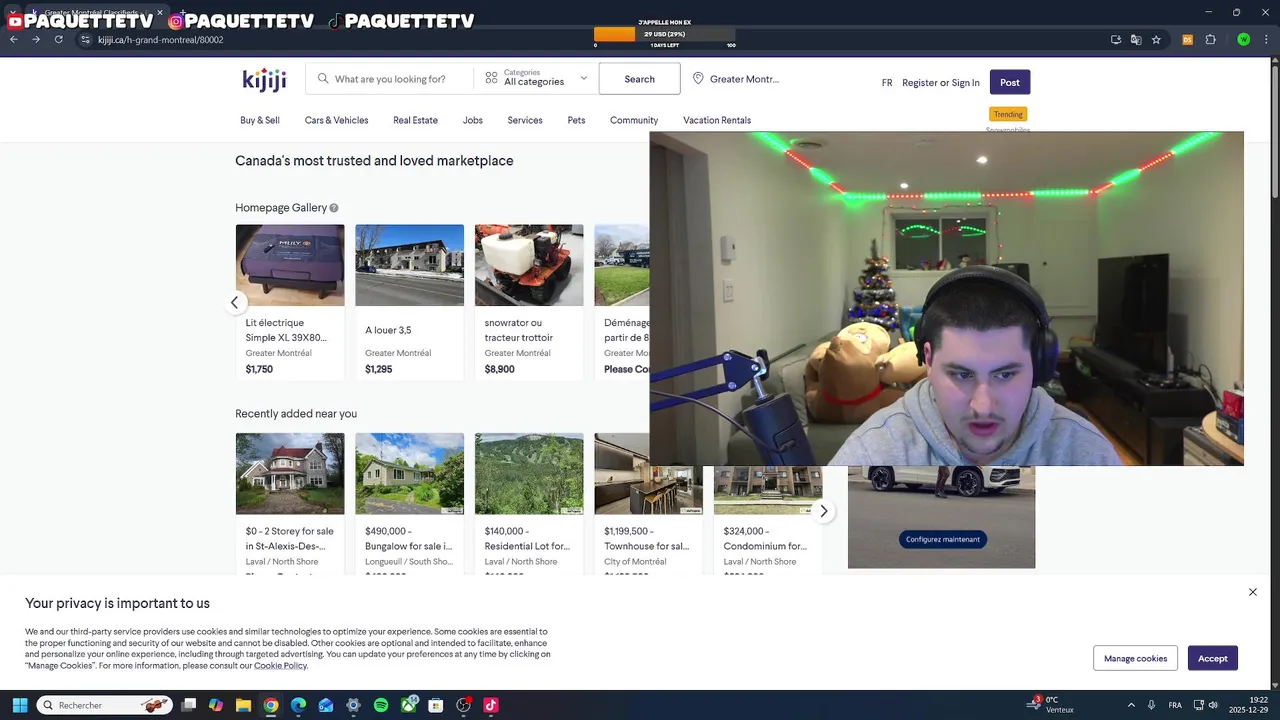Click Configurez maintenant ad button

coord(942,539)
